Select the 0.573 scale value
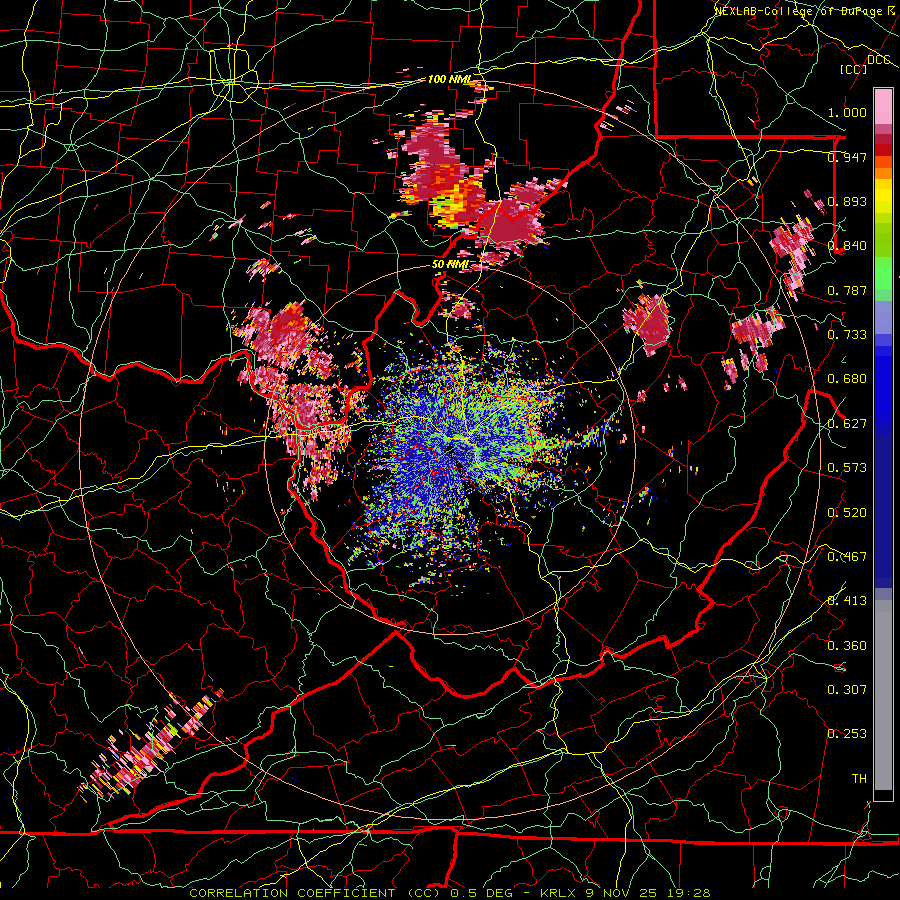The width and height of the screenshot is (900, 900). tap(847, 468)
